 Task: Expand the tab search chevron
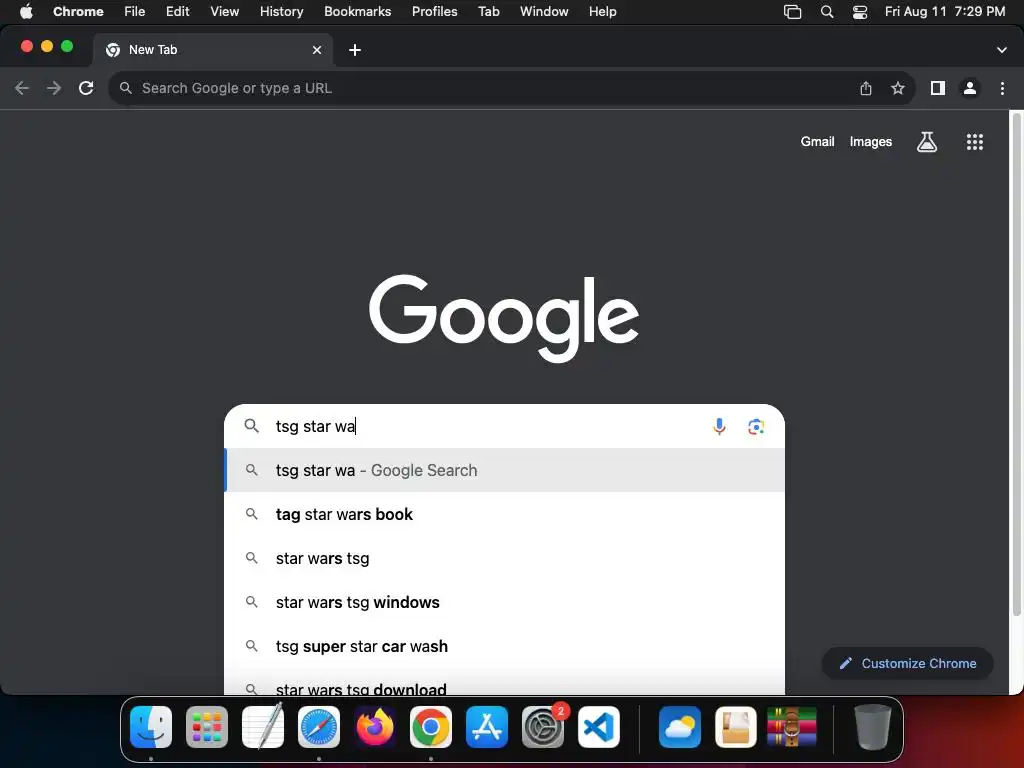click(x=1001, y=50)
